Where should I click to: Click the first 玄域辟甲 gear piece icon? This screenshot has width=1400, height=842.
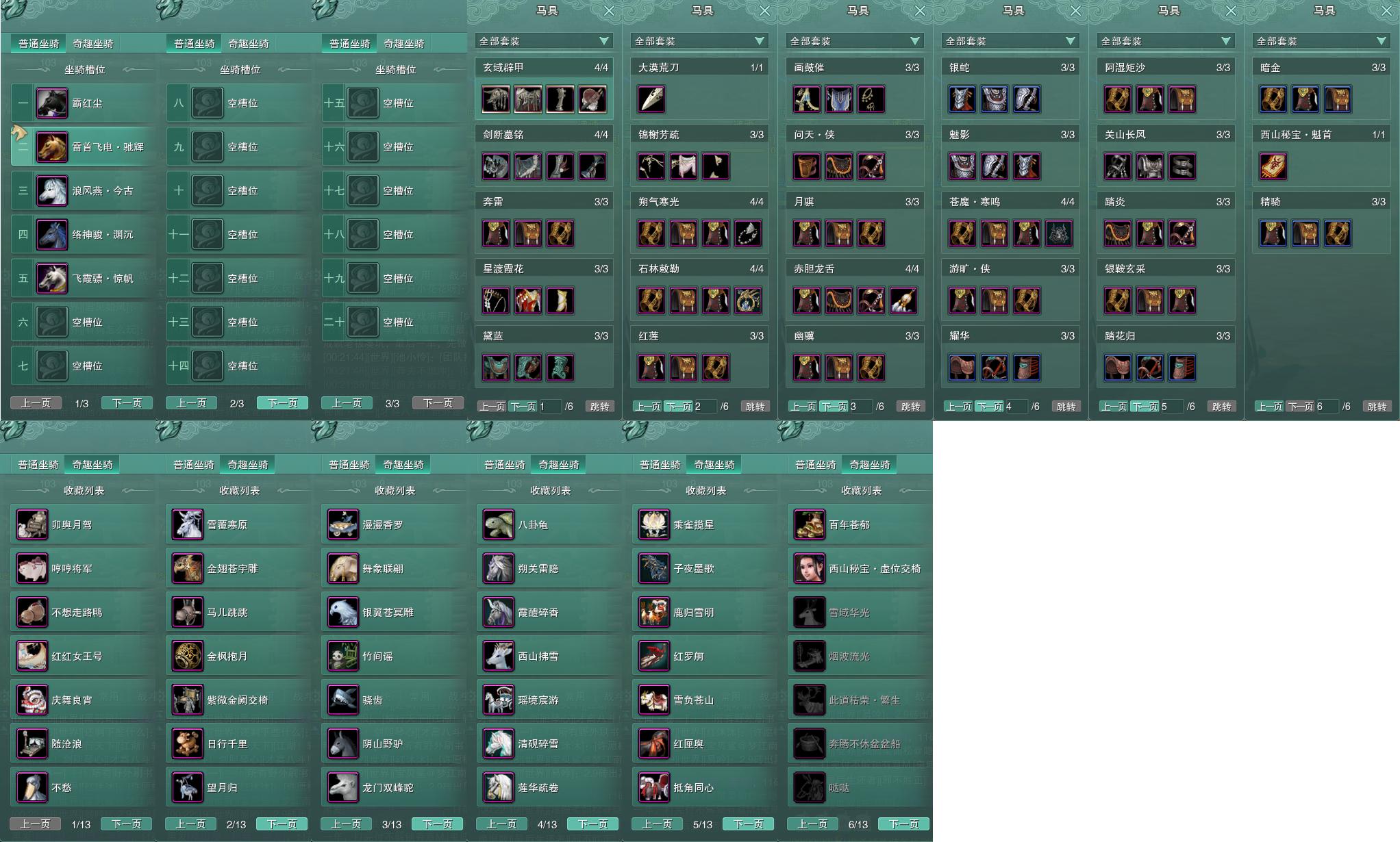pyautogui.click(x=496, y=99)
